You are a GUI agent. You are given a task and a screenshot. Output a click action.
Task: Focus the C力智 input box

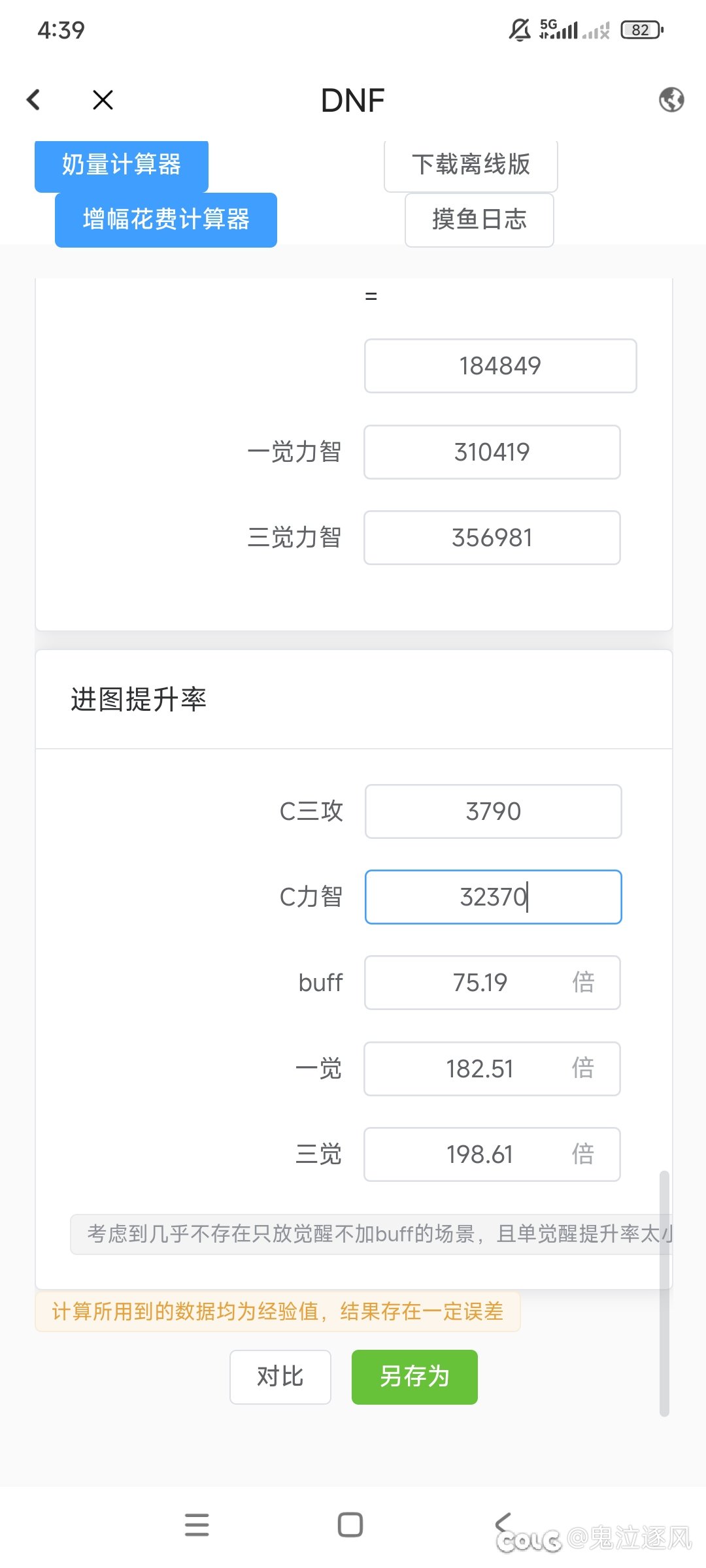tap(493, 897)
